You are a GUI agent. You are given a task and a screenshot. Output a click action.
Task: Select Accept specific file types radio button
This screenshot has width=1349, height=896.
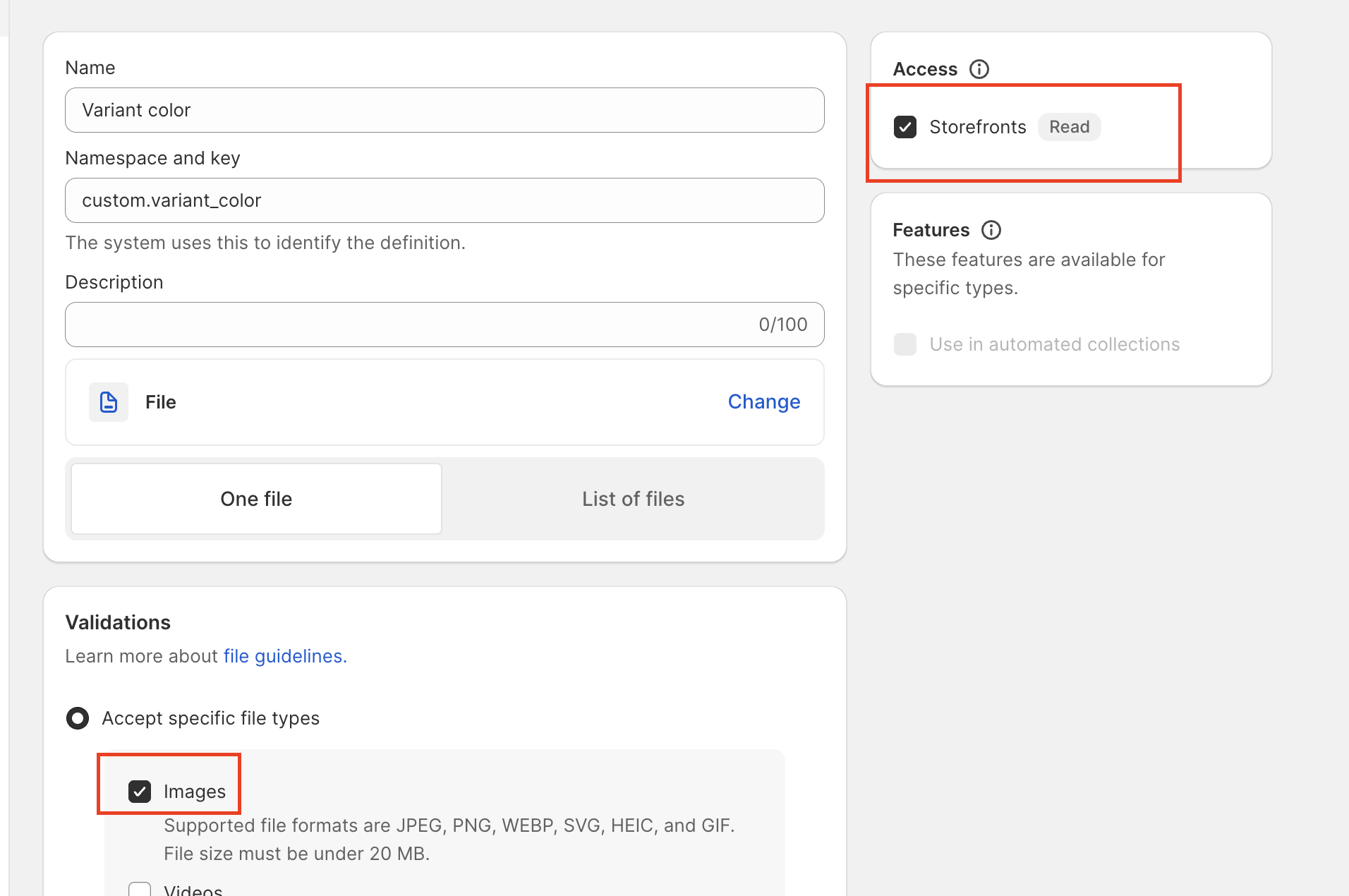click(x=78, y=718)
